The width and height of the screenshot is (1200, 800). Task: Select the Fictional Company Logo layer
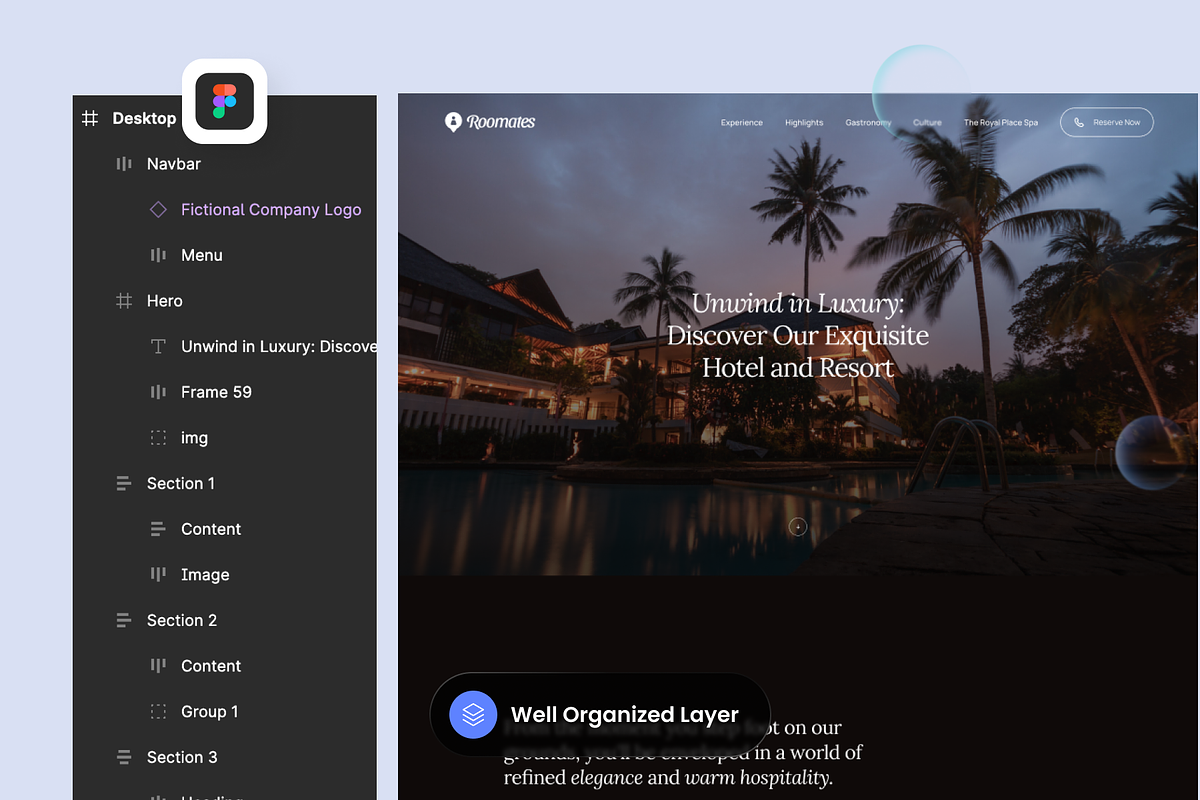(x=271, y=210)
